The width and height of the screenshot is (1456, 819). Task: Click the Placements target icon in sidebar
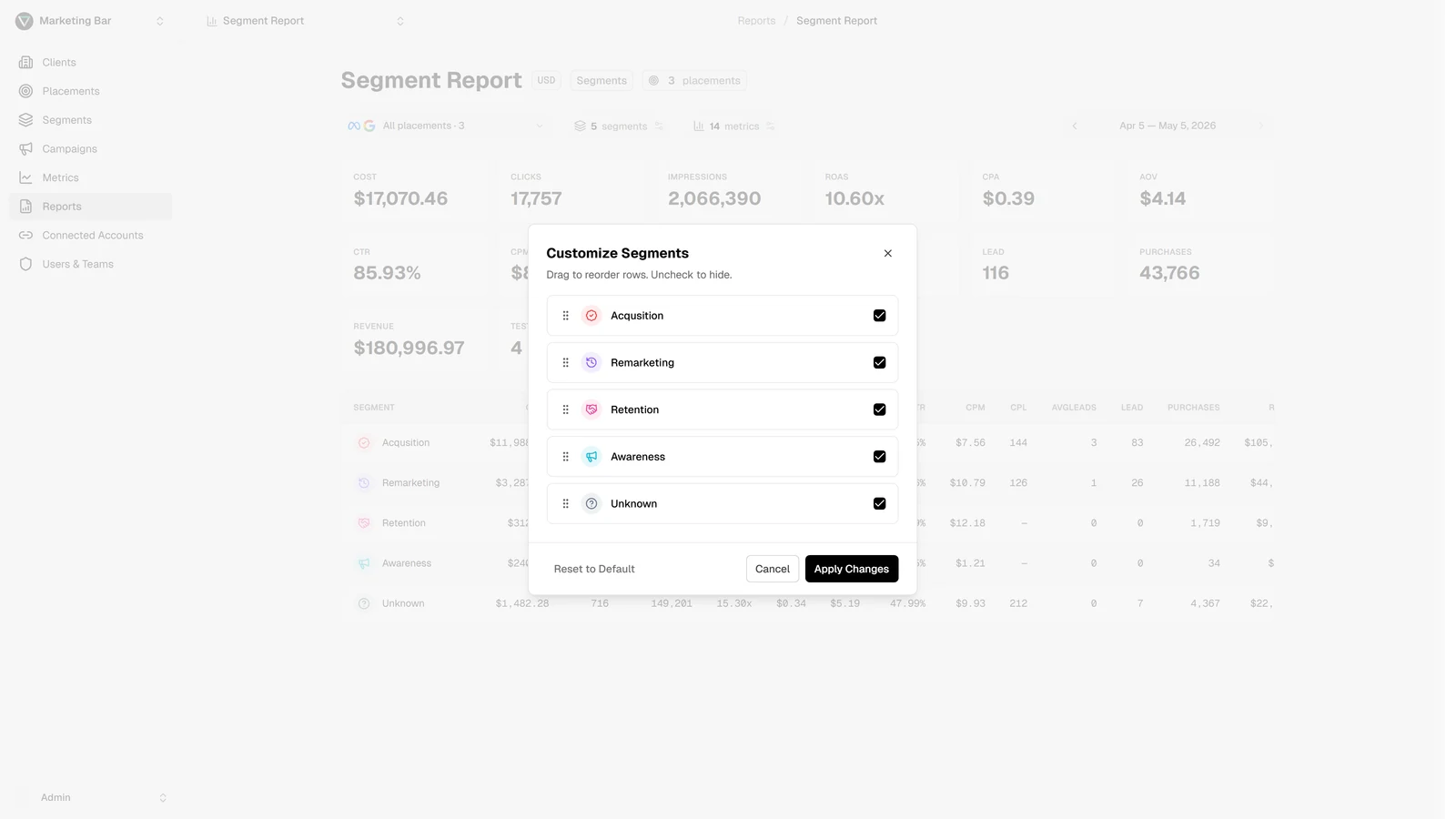point(25,91)
